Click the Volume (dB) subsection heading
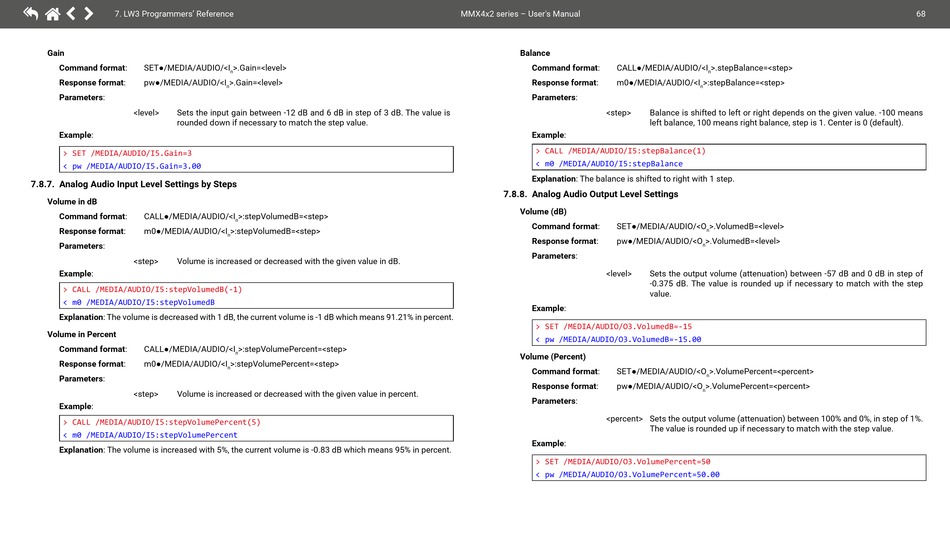 tap(543, 212)
